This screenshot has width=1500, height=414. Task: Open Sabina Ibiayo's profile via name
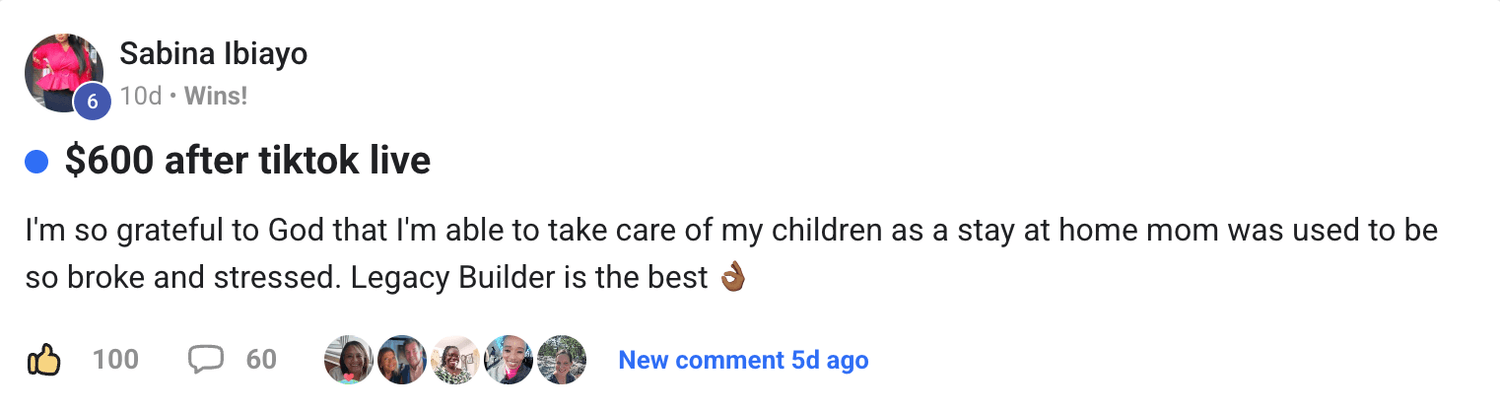[x=213, y=54]
